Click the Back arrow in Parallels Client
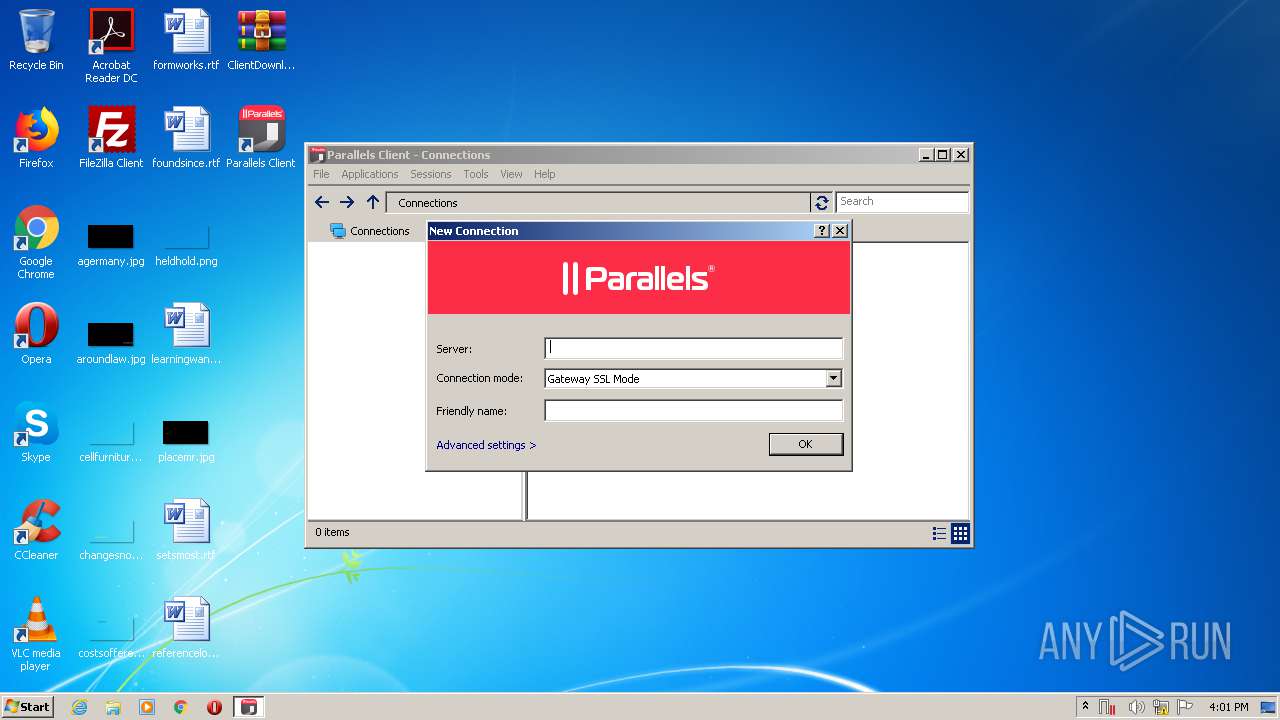1280x720 pixels. click(321, 202)
